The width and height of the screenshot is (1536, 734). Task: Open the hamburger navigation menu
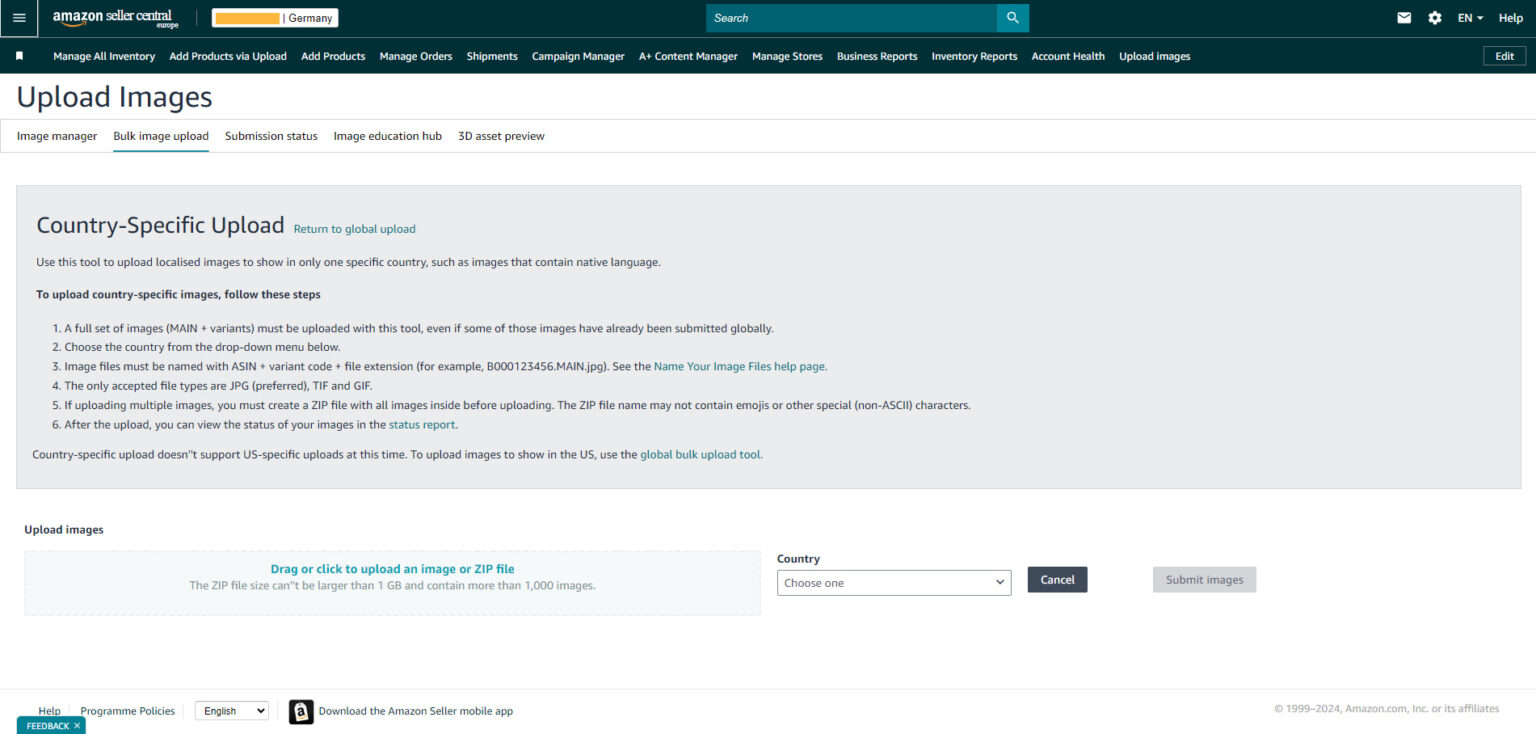point(19,18)
